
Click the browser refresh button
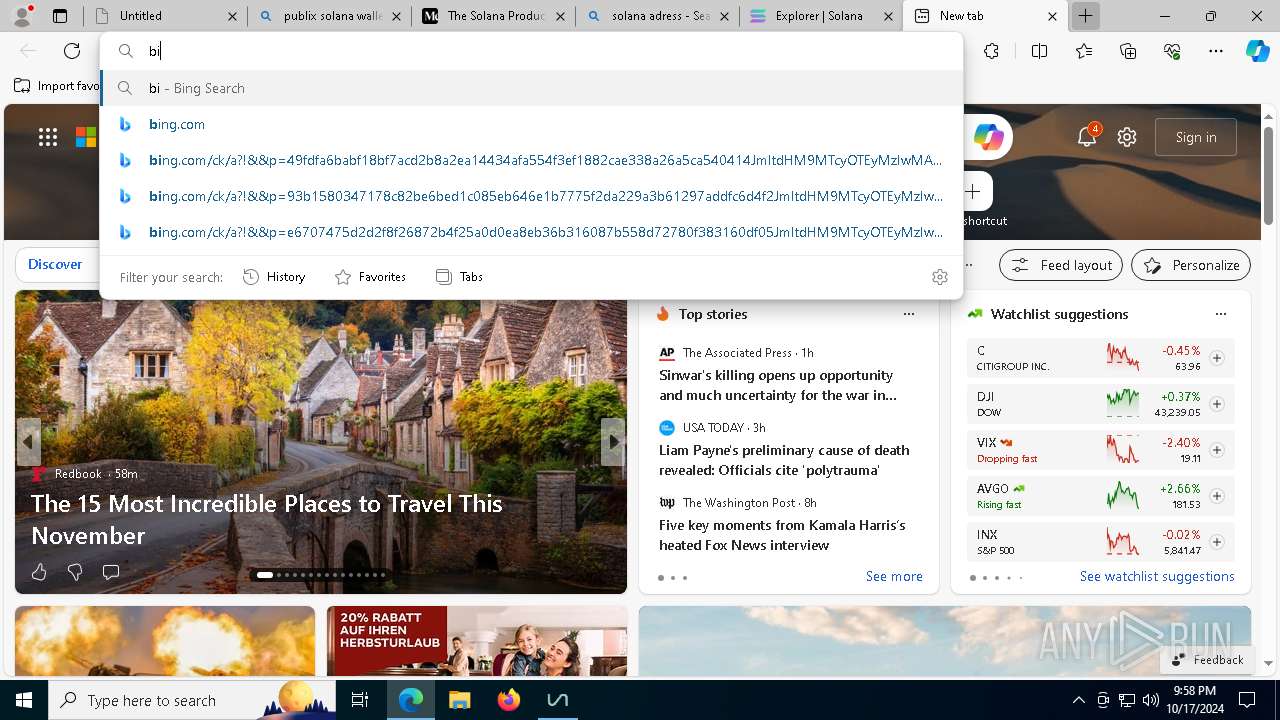72,51
